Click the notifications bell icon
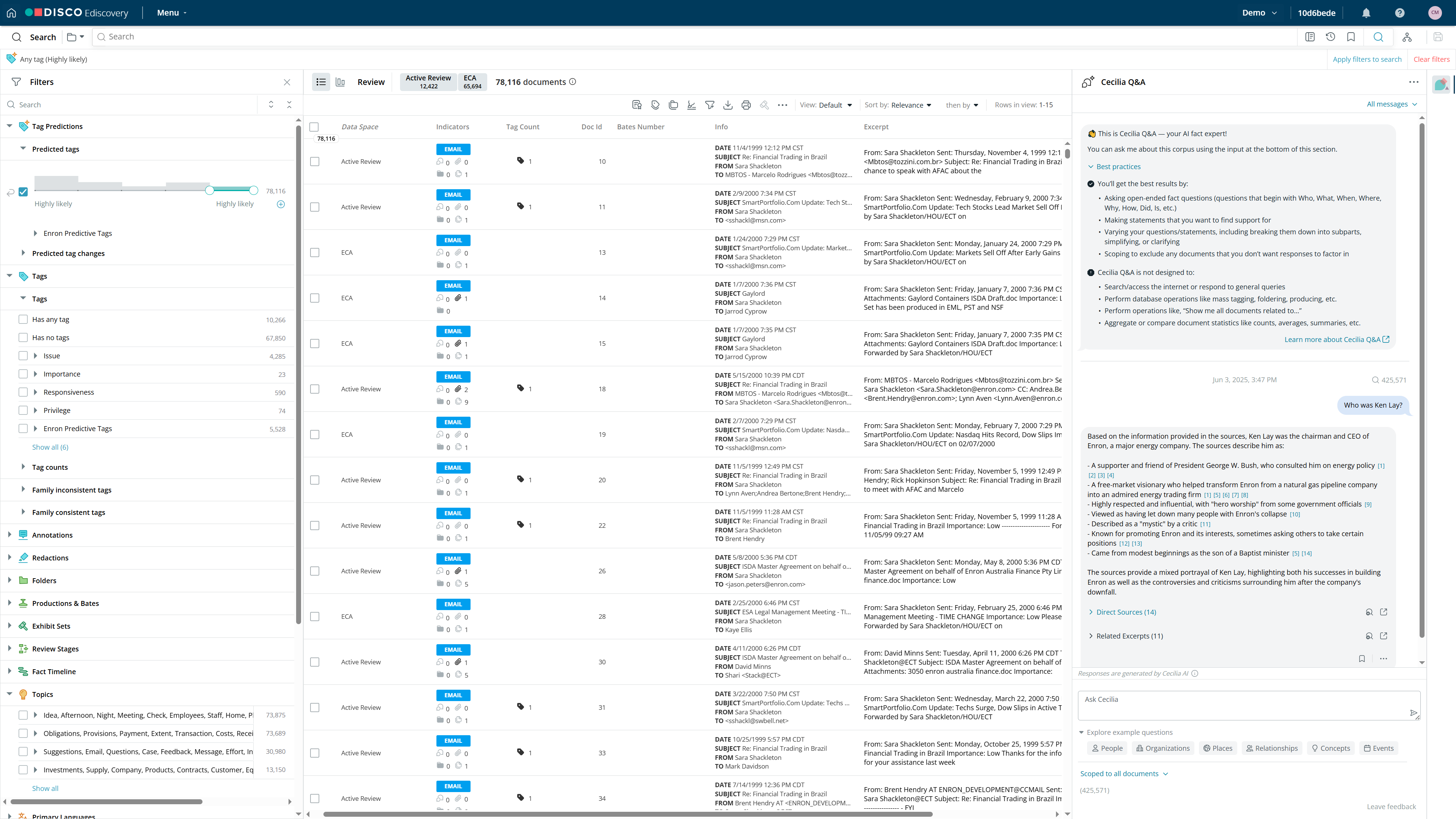The image size is (1456, 819). coord(1366,13)
